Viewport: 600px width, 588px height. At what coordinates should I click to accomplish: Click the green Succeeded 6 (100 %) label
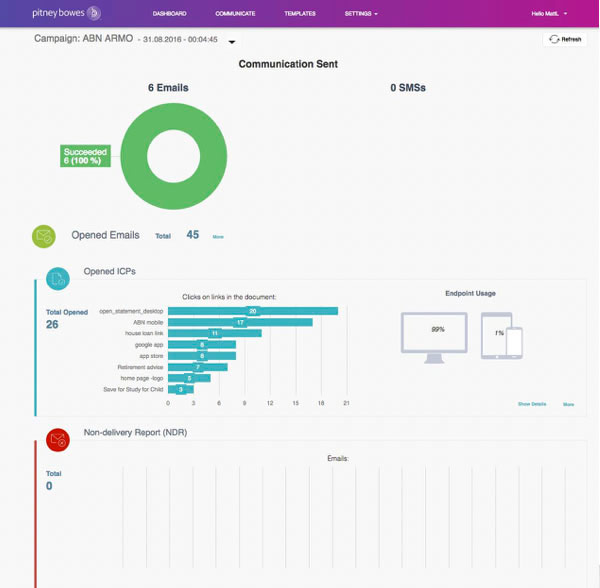[83, 156]
